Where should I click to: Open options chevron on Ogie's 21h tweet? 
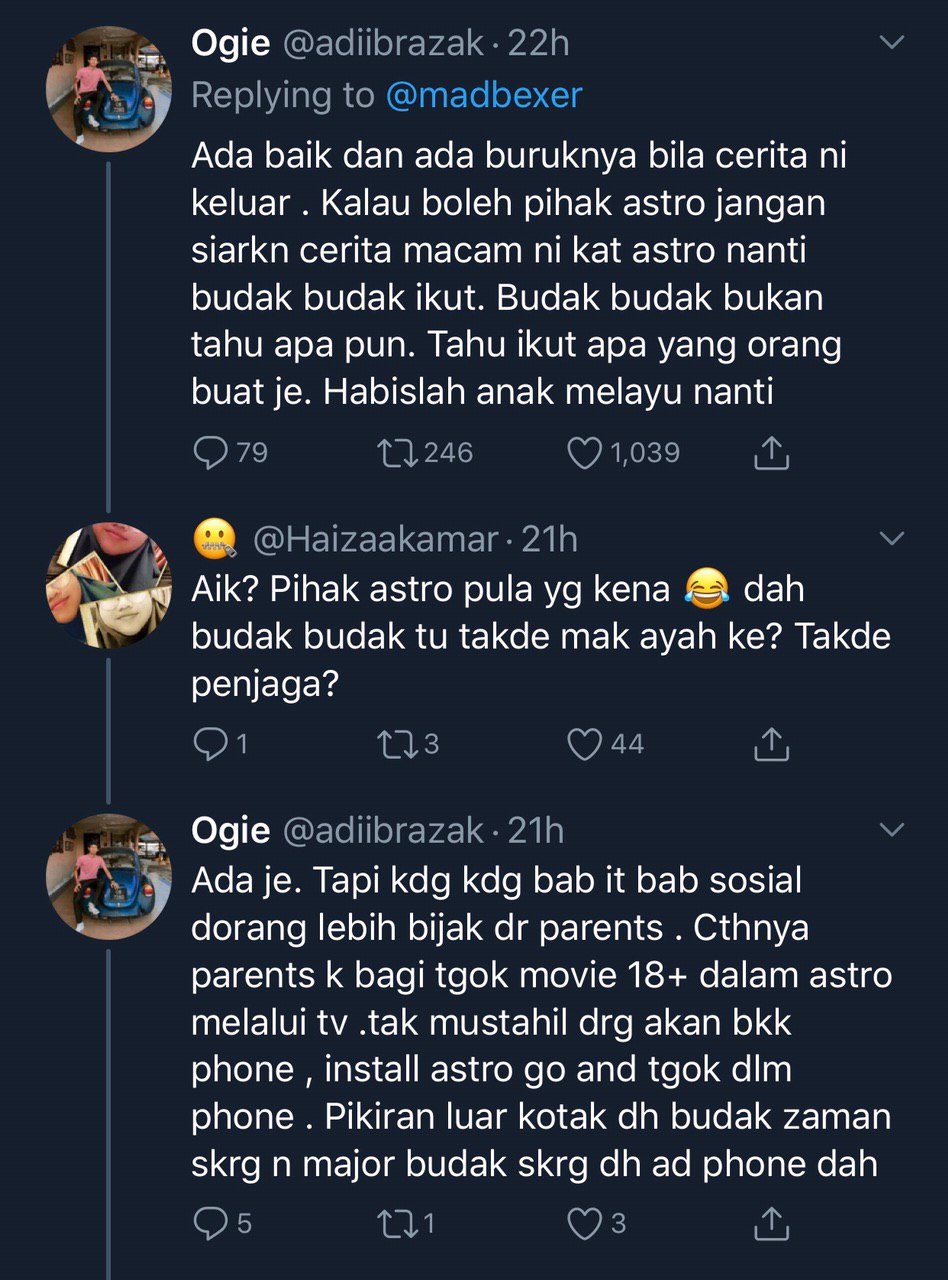coord(890,830)
